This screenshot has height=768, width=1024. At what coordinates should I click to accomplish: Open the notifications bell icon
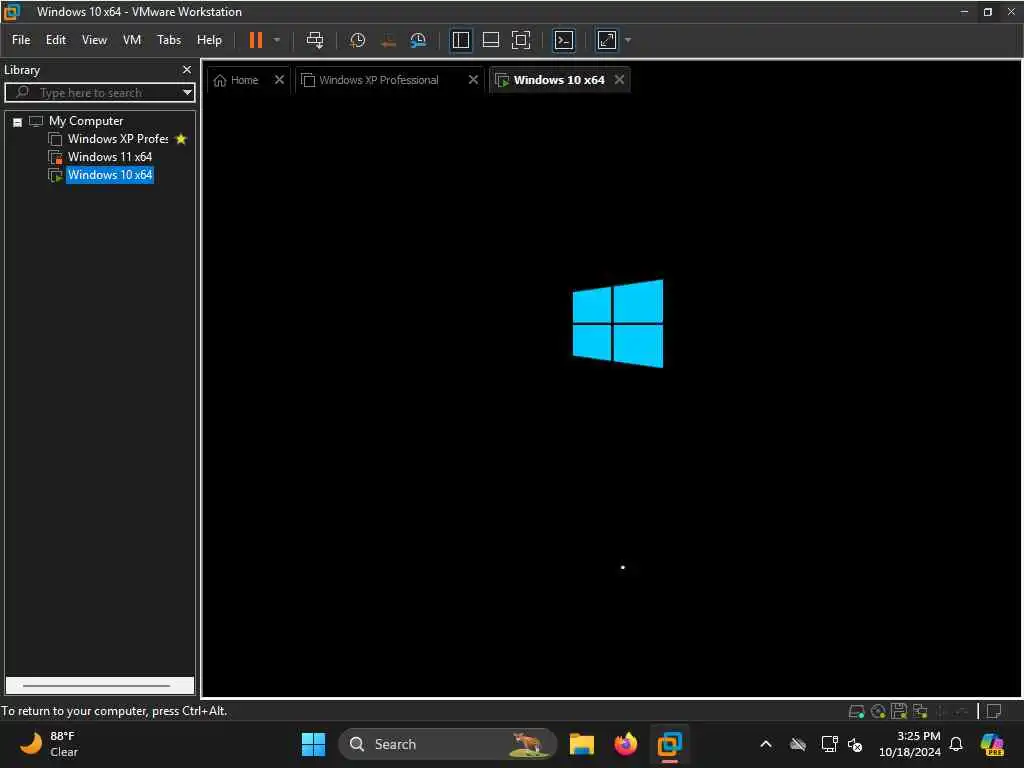click(x=956, y=744)
